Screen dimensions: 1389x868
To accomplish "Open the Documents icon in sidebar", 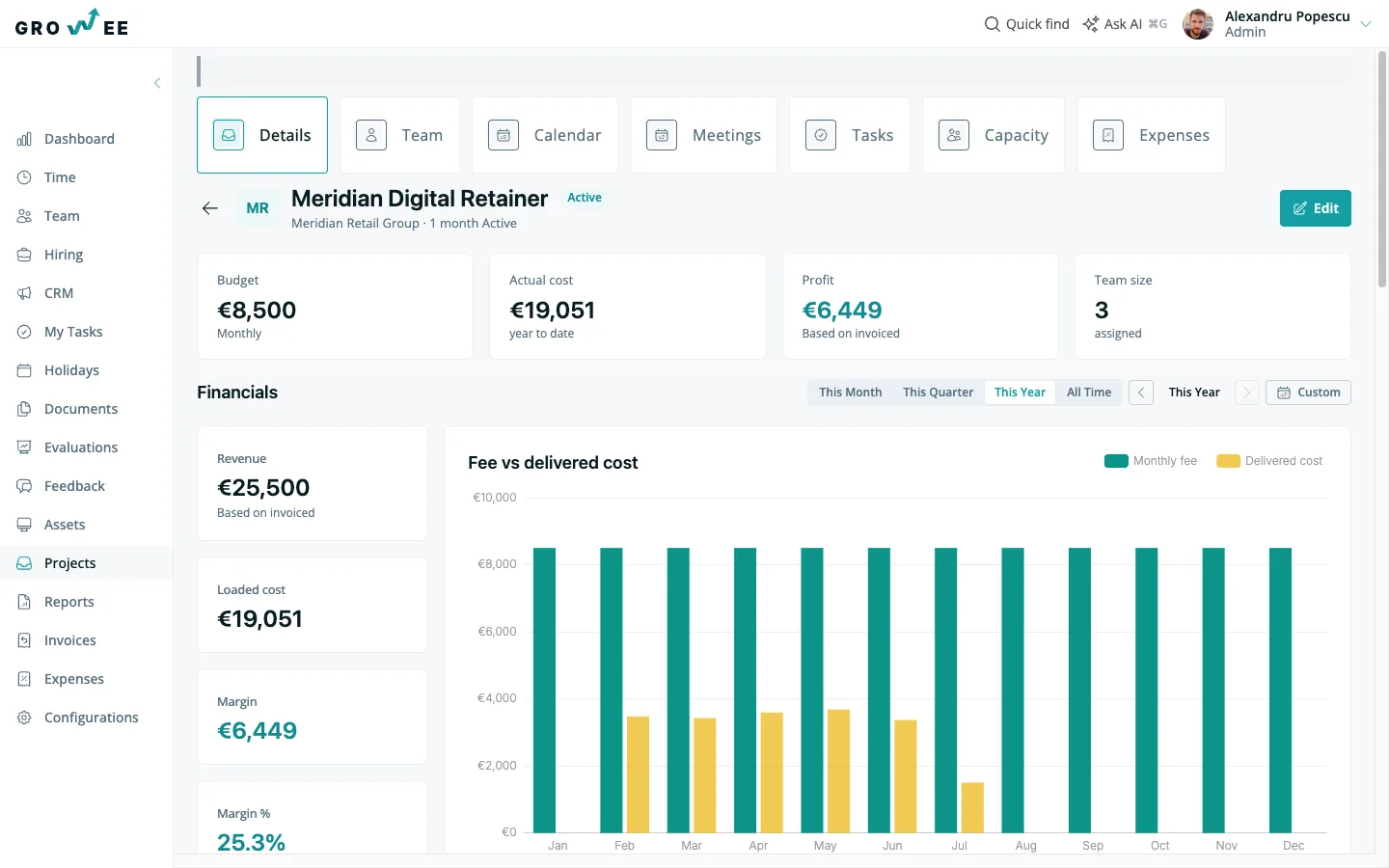I will pyautogui.click(x=24, y=409).
